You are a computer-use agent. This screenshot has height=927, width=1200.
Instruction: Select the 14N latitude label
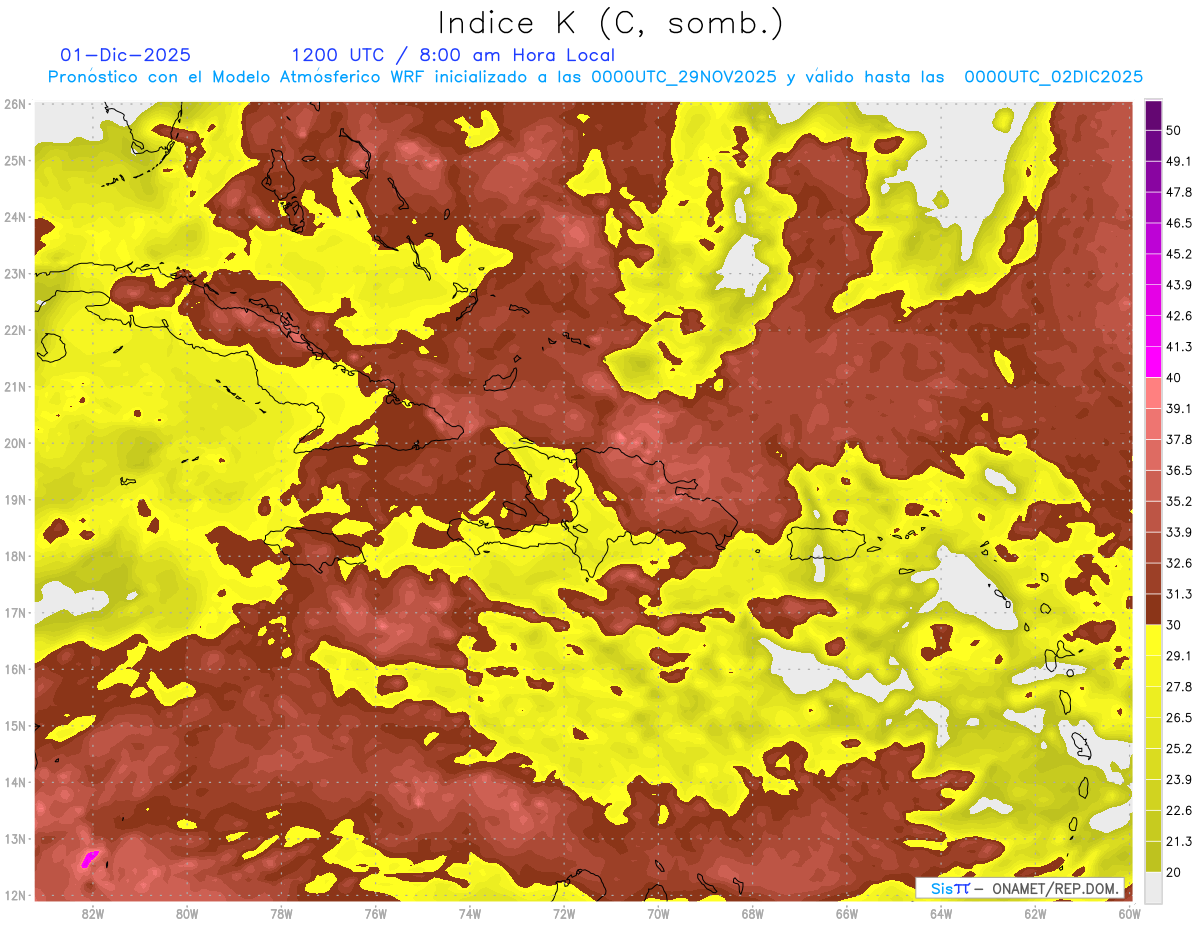(x=15, y=782)
